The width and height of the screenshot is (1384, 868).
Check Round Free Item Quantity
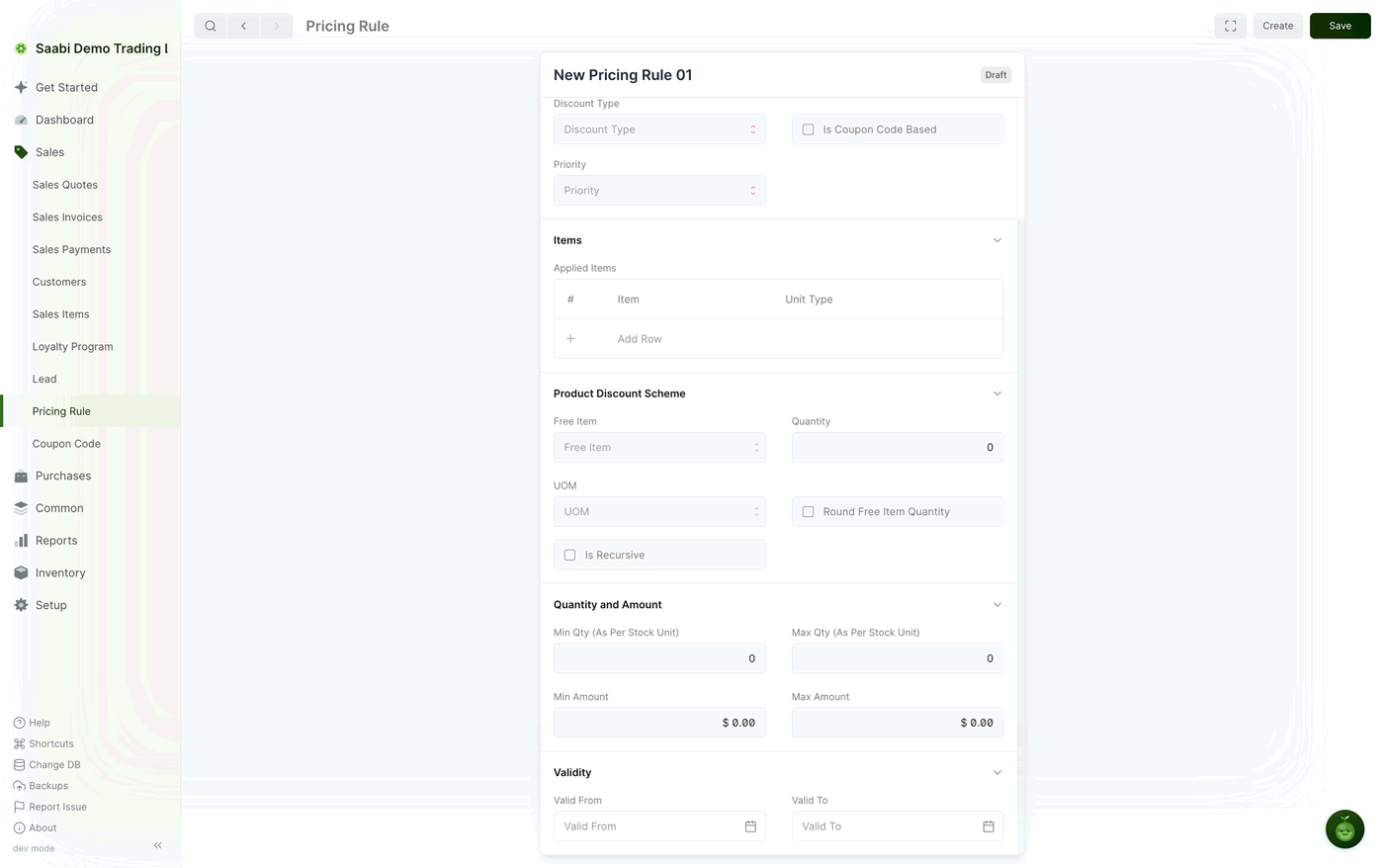tap(808, 512)
